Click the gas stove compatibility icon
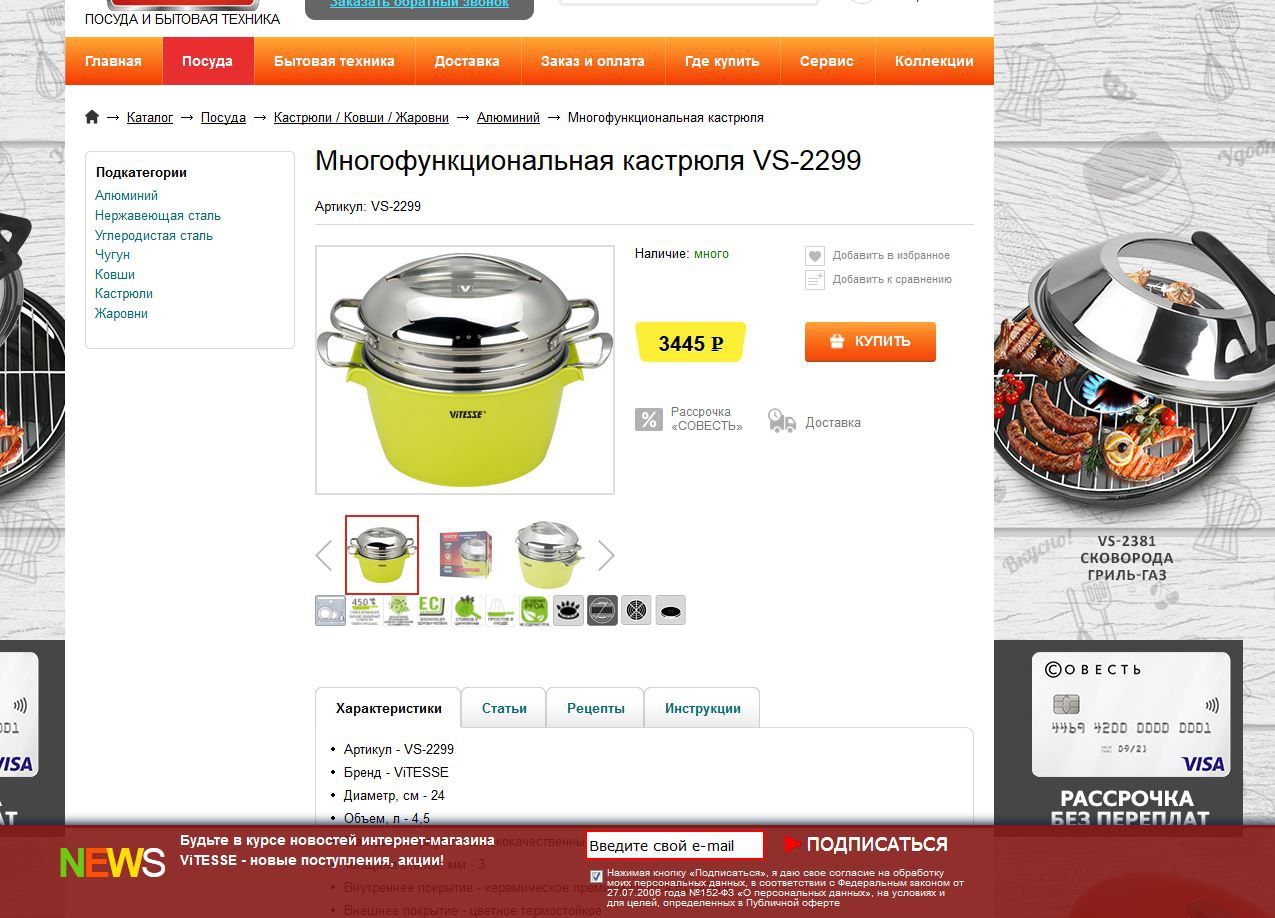Image resolution: width=1275 pixels, height=918 pixels. (x=568, y=610)
